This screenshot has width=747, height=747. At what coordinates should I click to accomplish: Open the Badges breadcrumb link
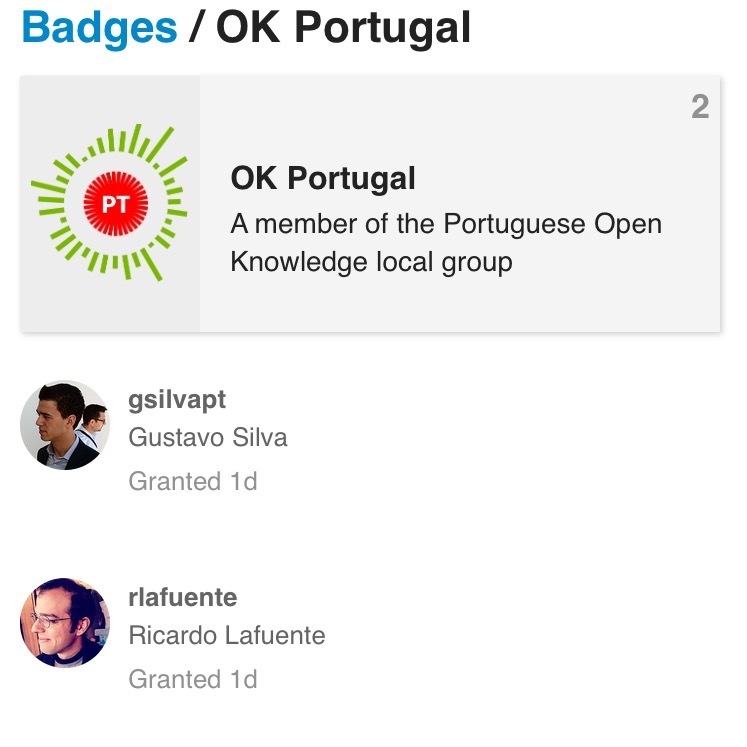pyautogui.click(x=99, y=27)
